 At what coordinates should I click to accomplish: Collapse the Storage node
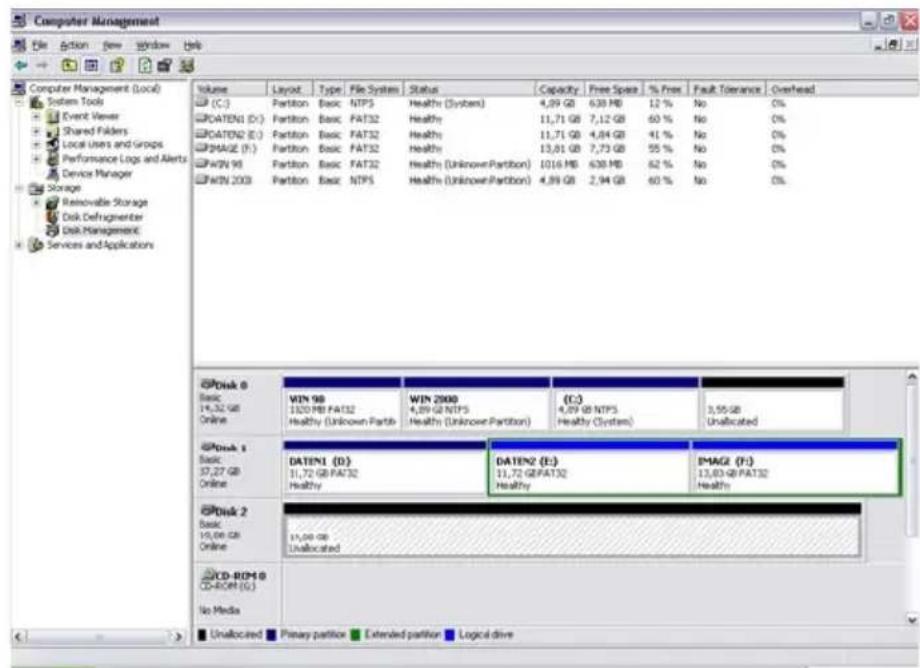click(19, 188)
